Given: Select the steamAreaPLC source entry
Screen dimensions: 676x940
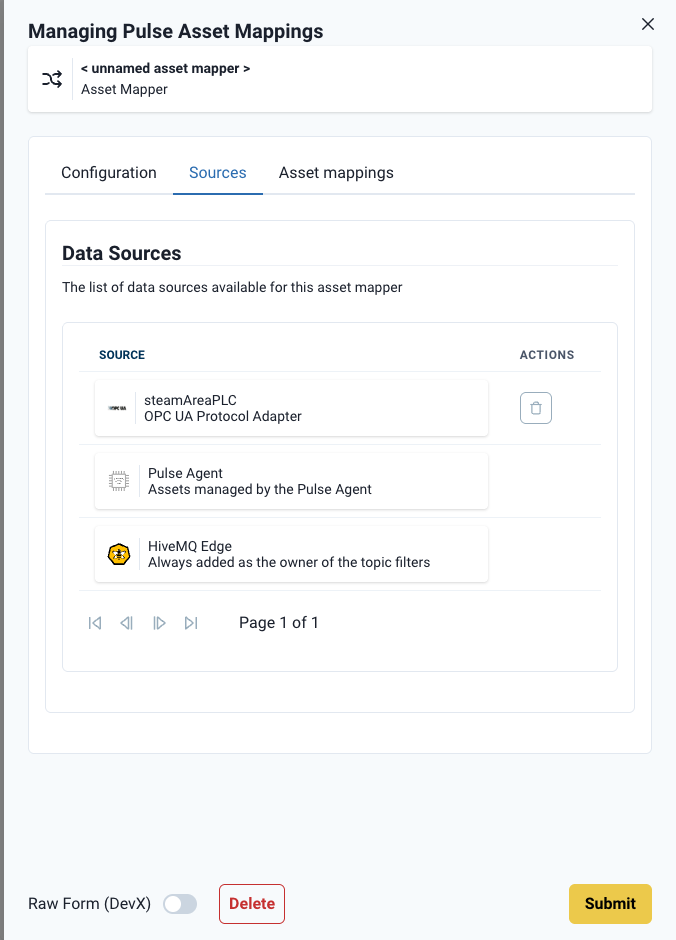Looking at the screenshot, I should point(290,407).
